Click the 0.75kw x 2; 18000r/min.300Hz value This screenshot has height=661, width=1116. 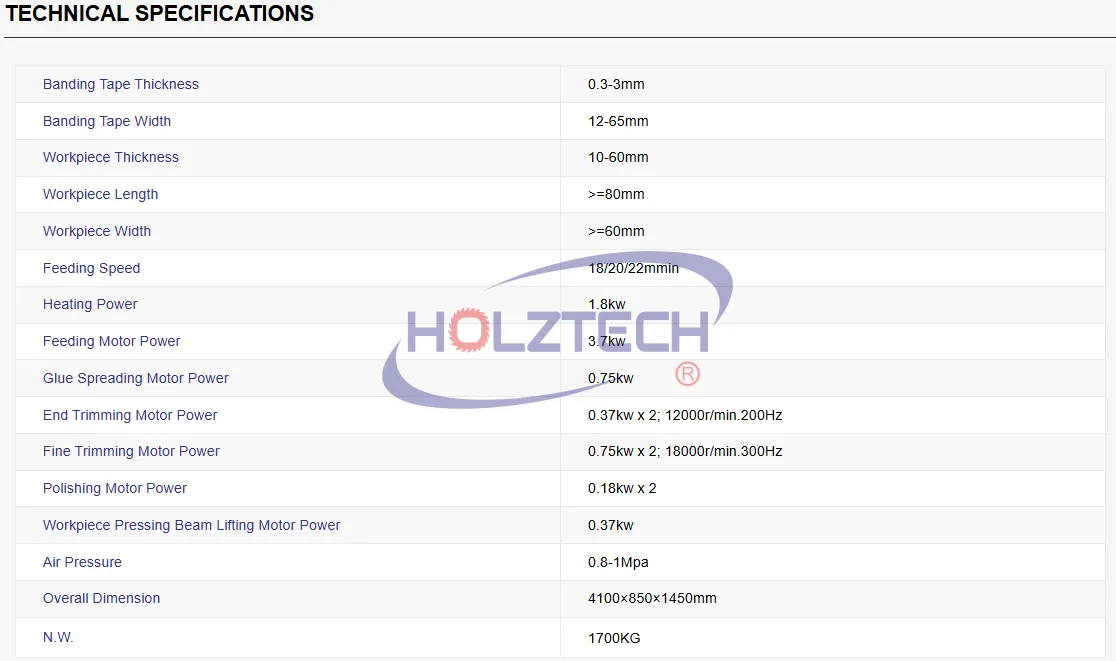tap(685, 451)
